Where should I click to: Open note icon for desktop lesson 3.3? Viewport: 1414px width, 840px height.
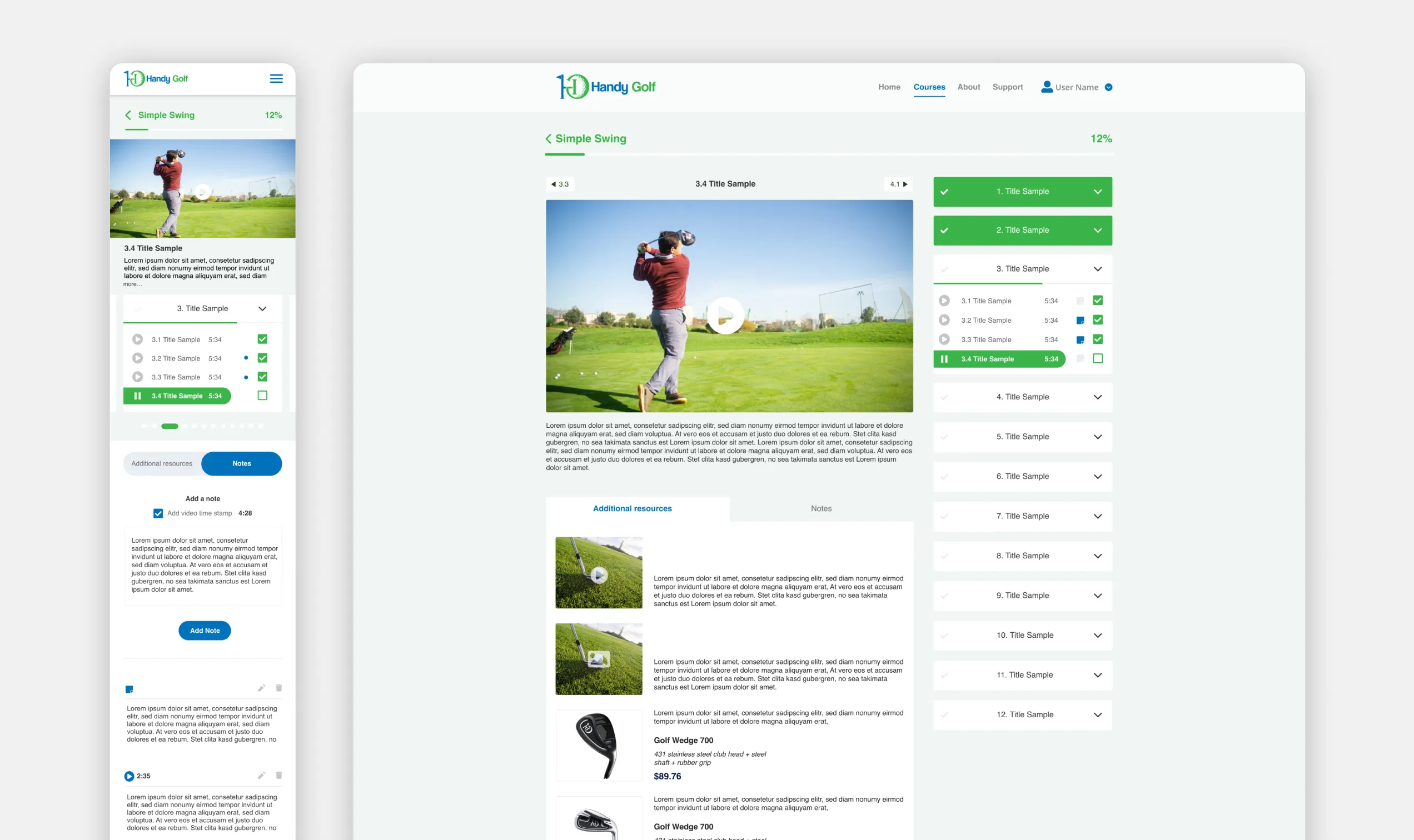(1080, 339)
